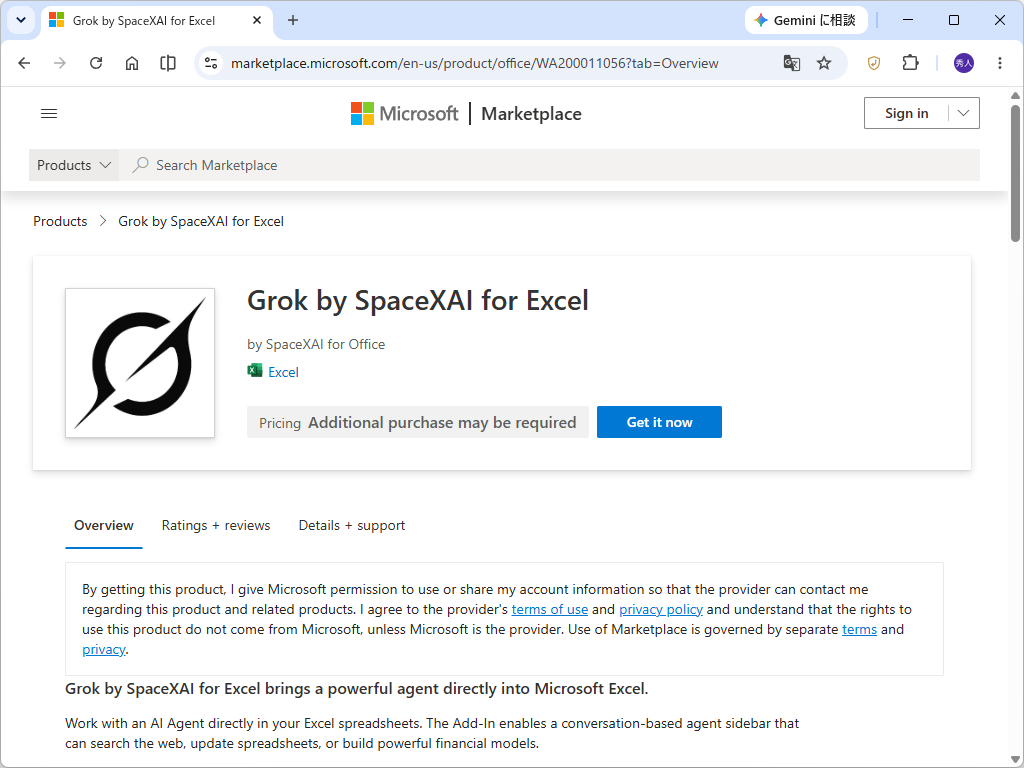Minimize the browser window
This screenshot has width=1024, height=768.
click(x=908, y=20)
